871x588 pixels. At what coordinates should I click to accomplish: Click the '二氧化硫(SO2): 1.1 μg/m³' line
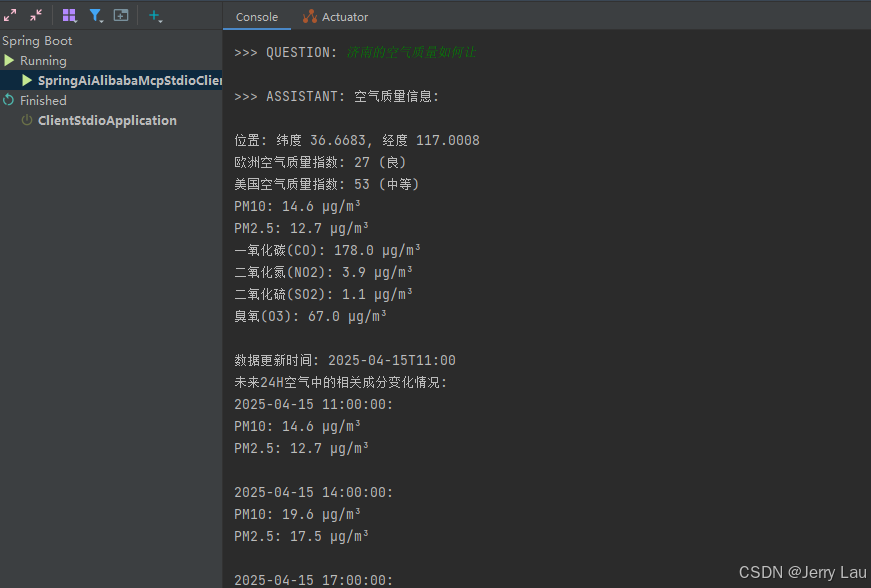point(323,294)
